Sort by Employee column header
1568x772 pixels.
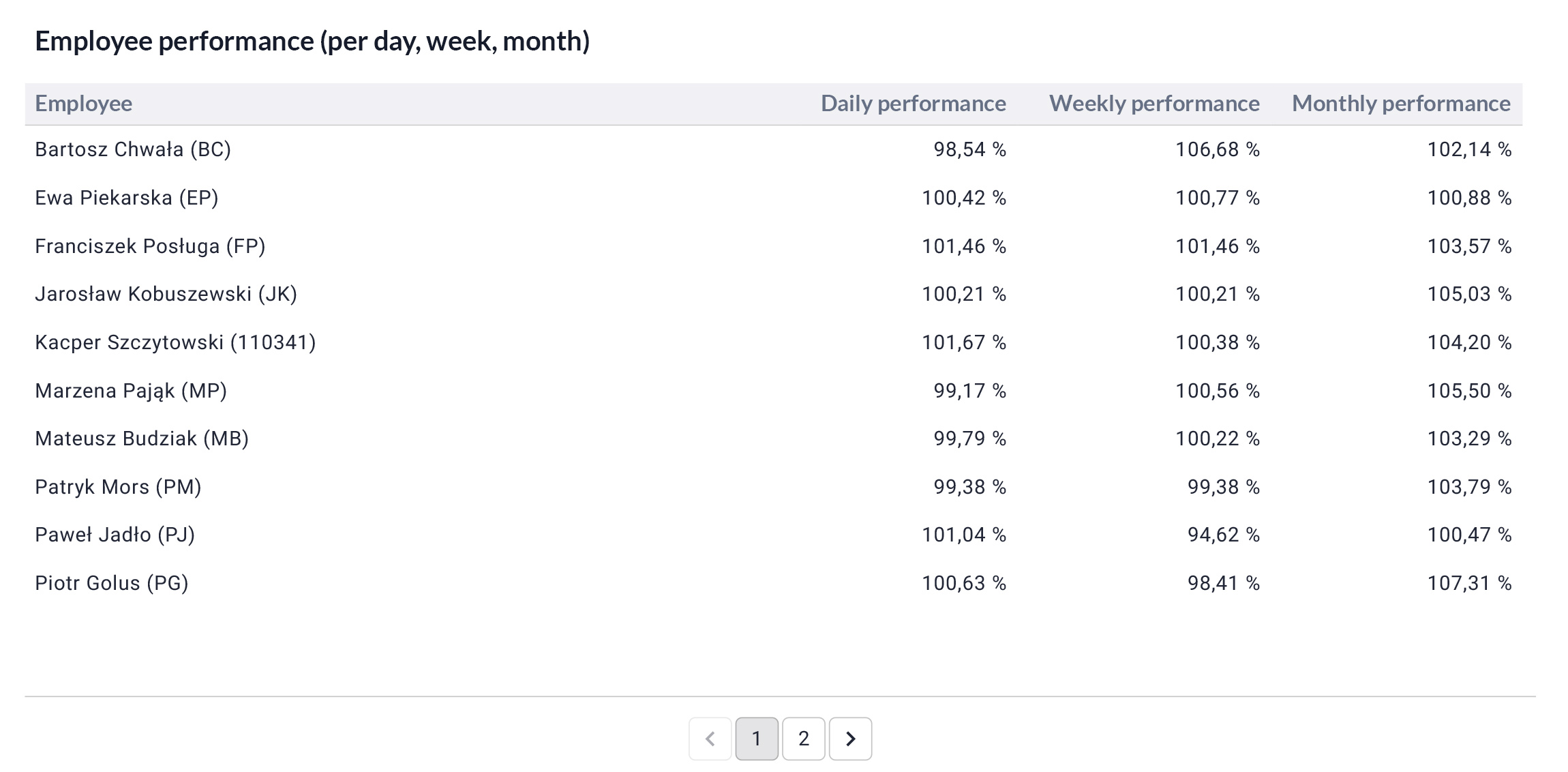84,104
